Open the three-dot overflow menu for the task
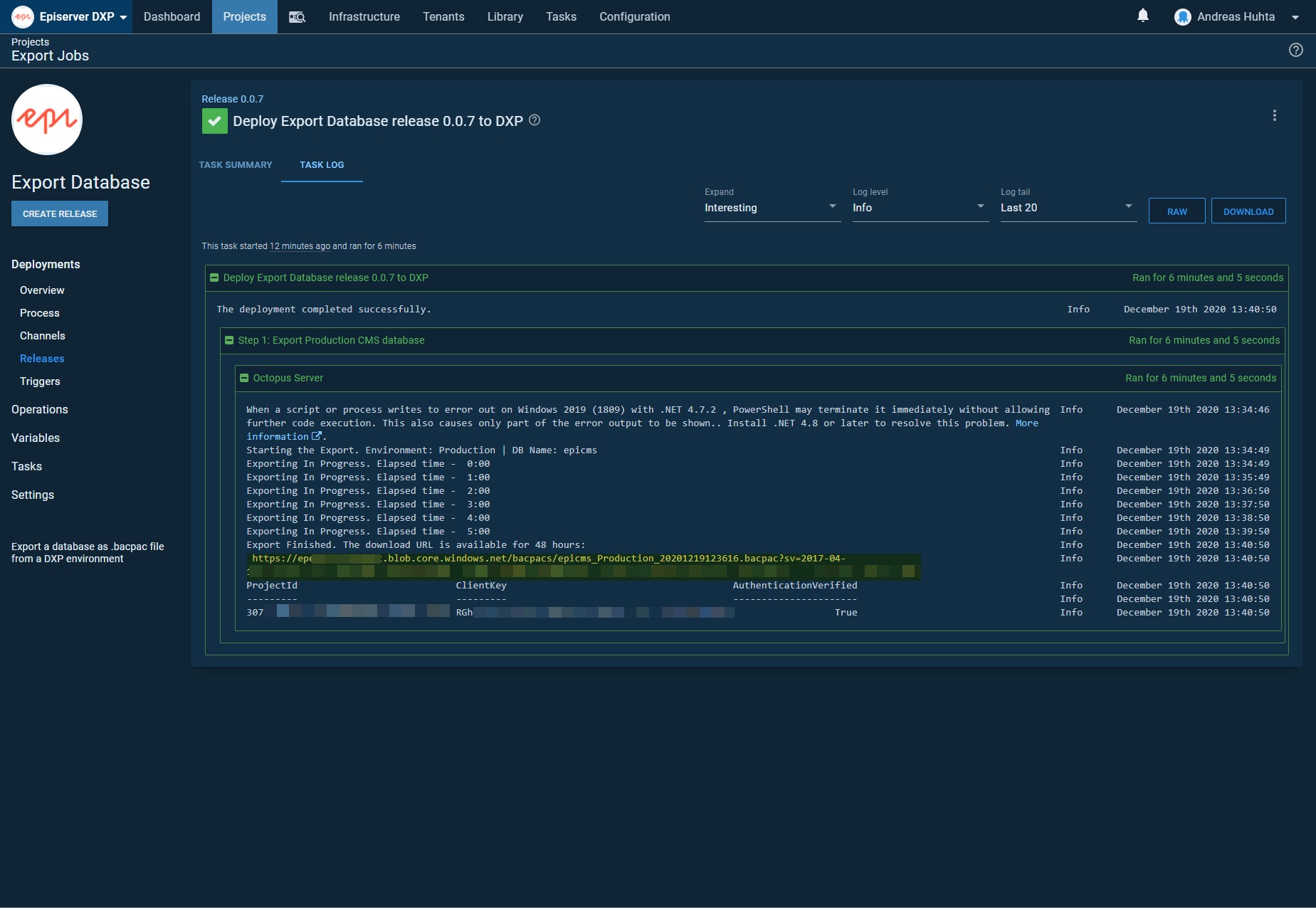The image size is (1316, 908). (1274, 115)
